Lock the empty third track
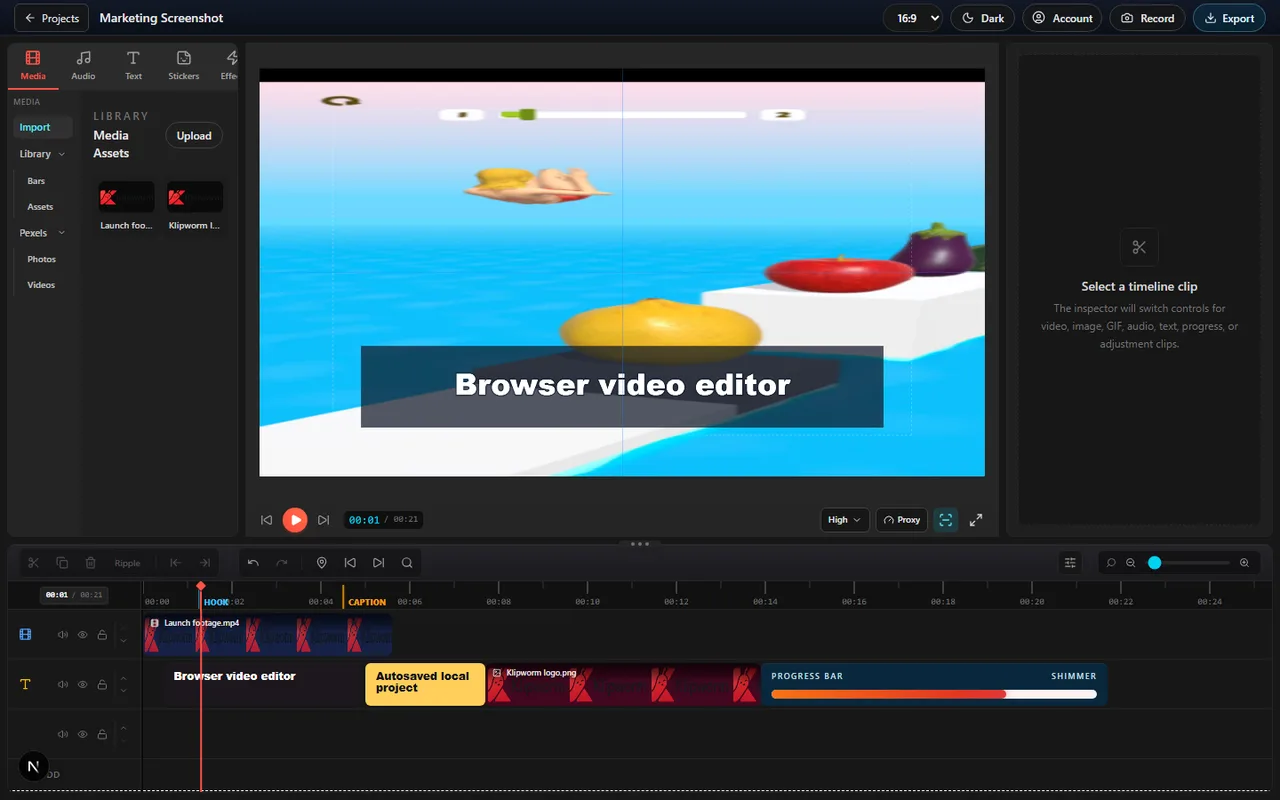1280x800 pixels. click(102, 734)
